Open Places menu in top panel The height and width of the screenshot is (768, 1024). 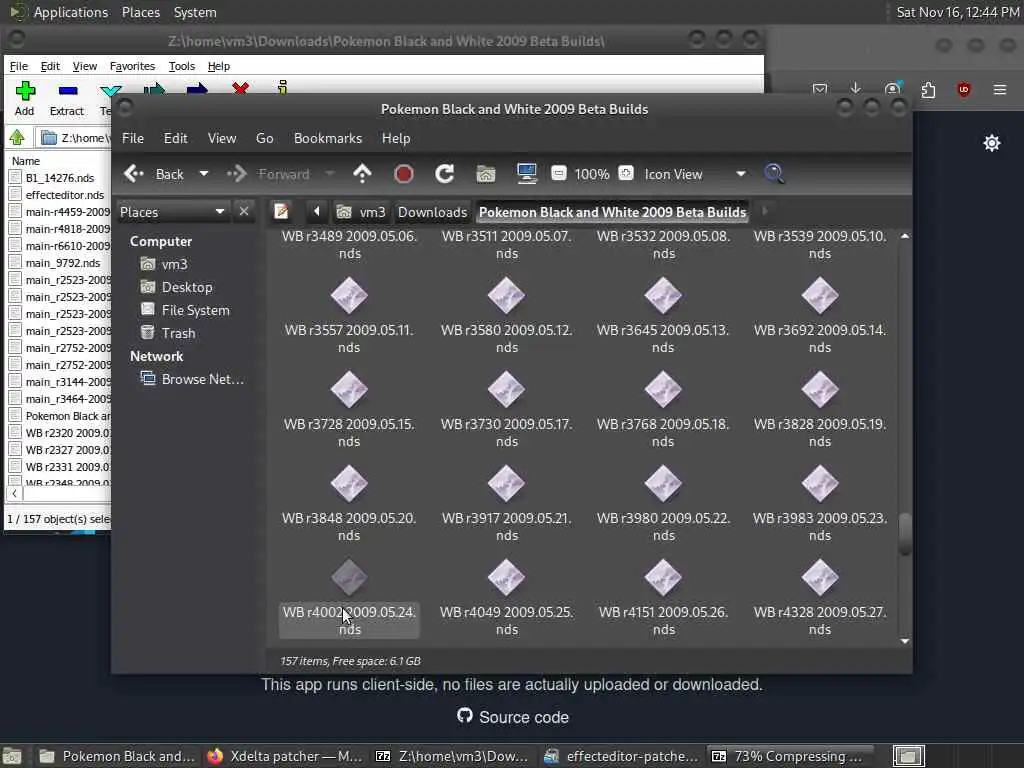coord(140,12)
